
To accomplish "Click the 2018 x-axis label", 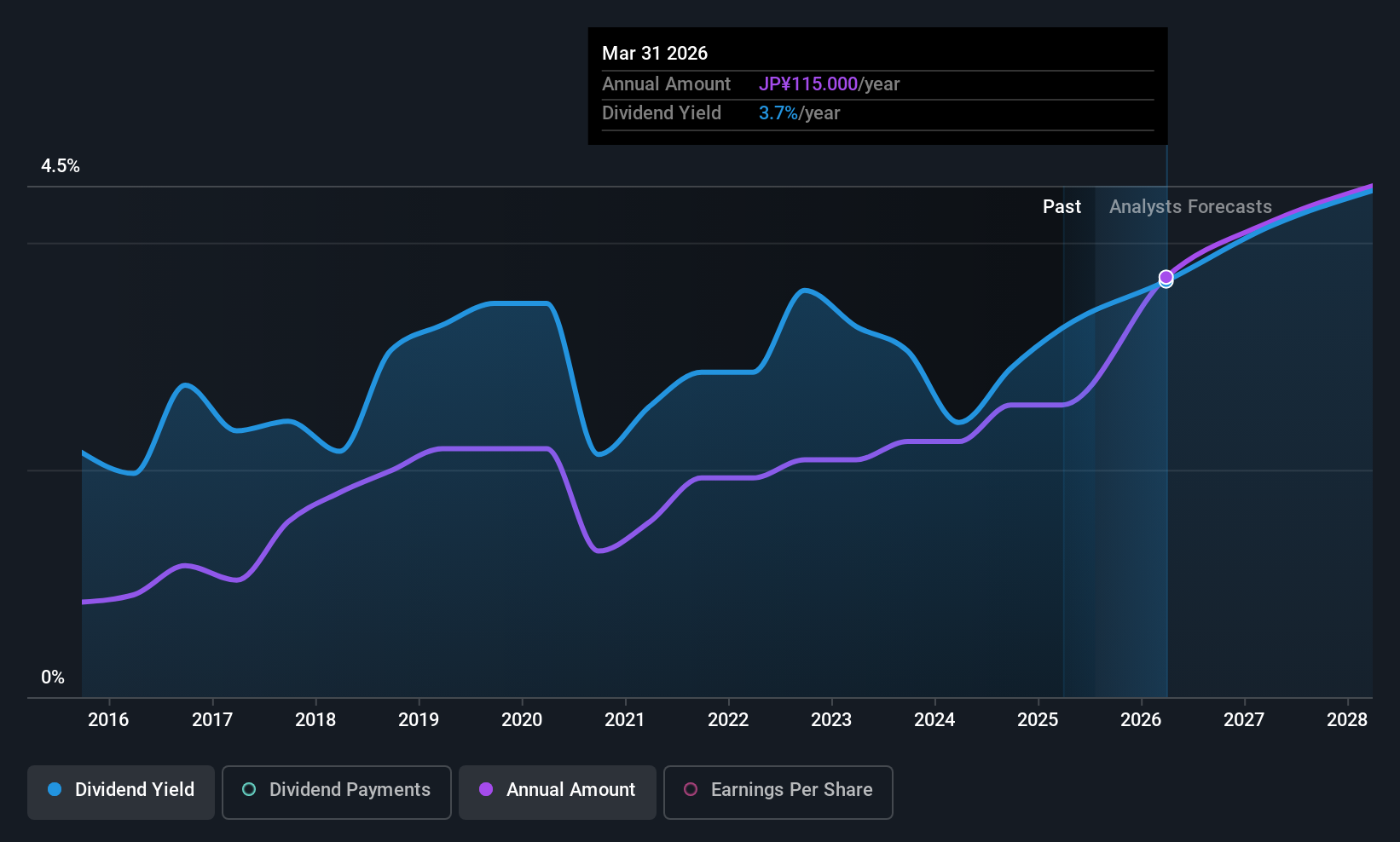I will pos(315,720).
